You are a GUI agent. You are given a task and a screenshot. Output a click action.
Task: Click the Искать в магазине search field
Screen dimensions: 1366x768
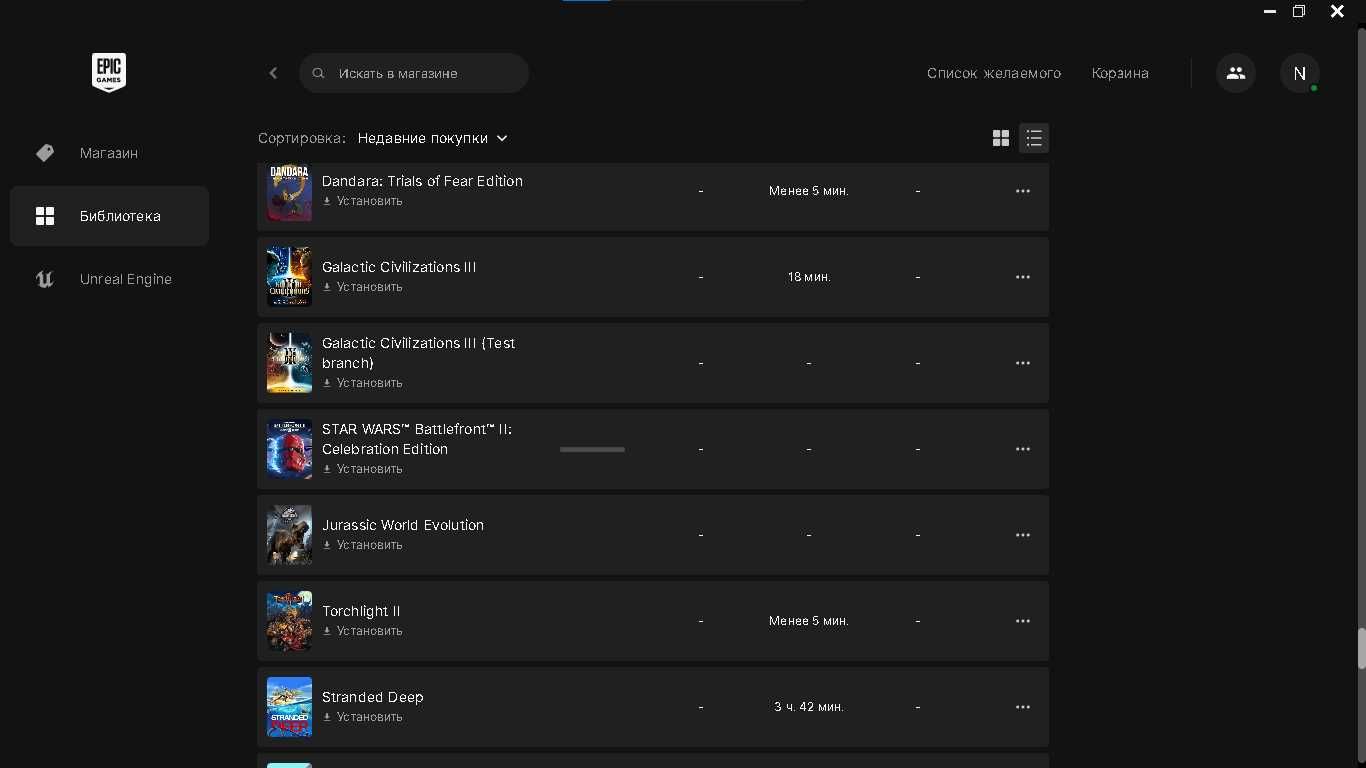(x=414, y=73)
